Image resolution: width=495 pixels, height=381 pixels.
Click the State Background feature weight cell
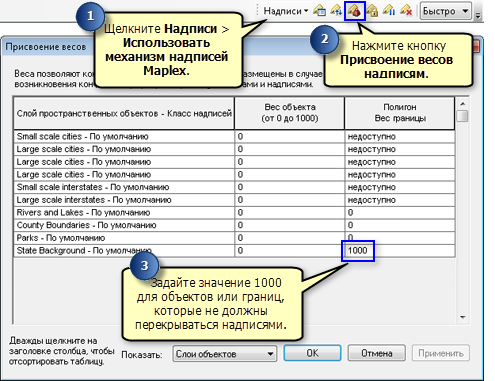click(x=289, y=251)
